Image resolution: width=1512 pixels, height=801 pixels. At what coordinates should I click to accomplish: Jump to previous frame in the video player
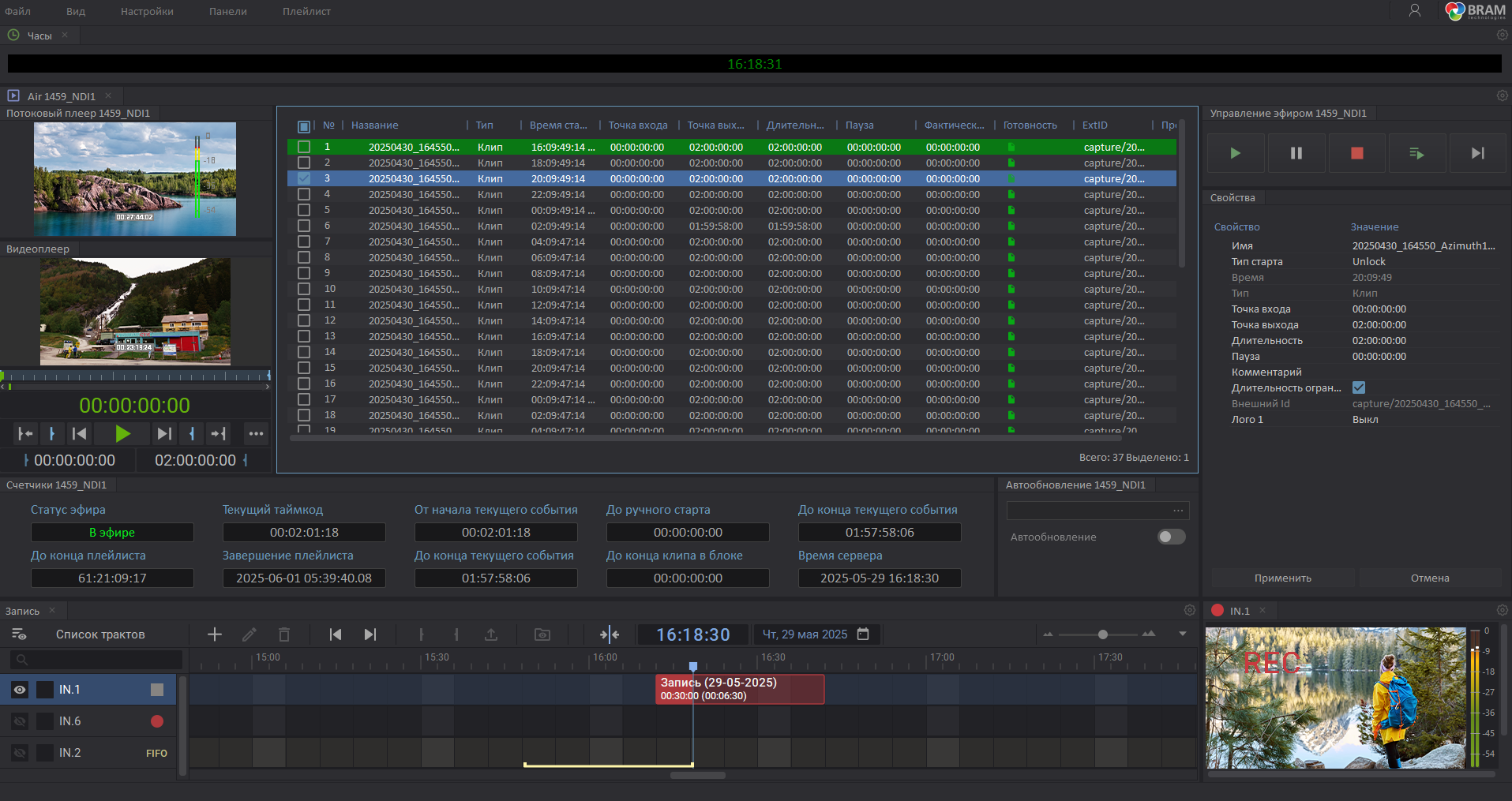click(79, 433)
